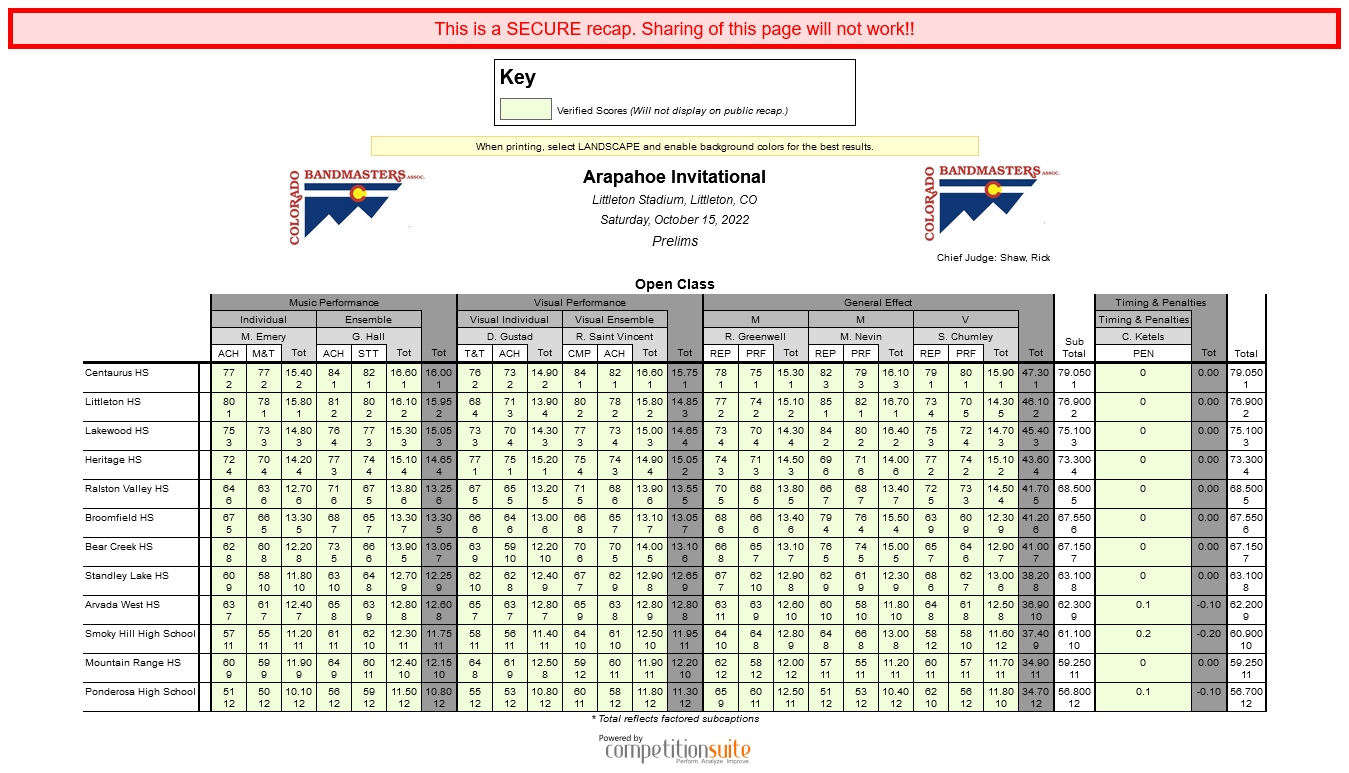Screen dimensions: 1349x773
Task: Click judge name R. Saint Vincent
Action: pos(615,337)
